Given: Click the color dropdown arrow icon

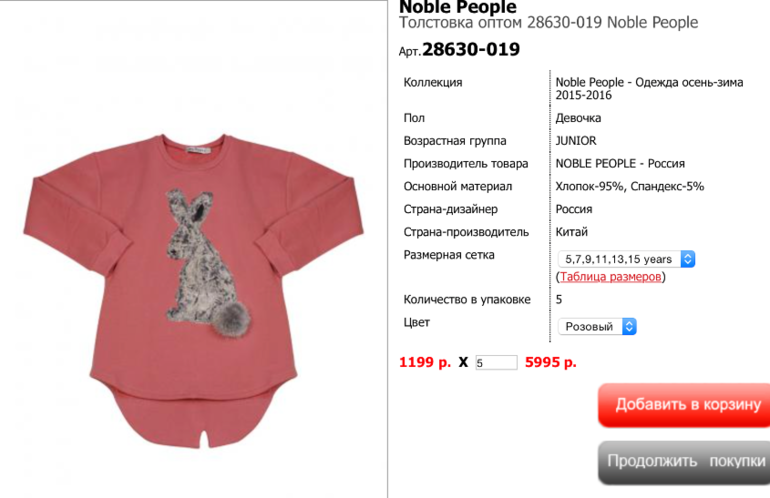Looking at the screenshot, I should tap(630, 327).
